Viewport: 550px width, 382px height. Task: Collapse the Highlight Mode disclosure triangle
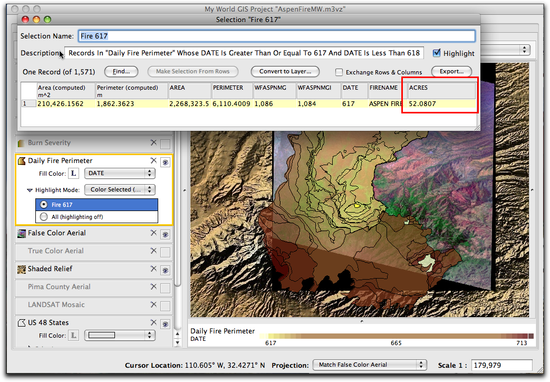30,190
